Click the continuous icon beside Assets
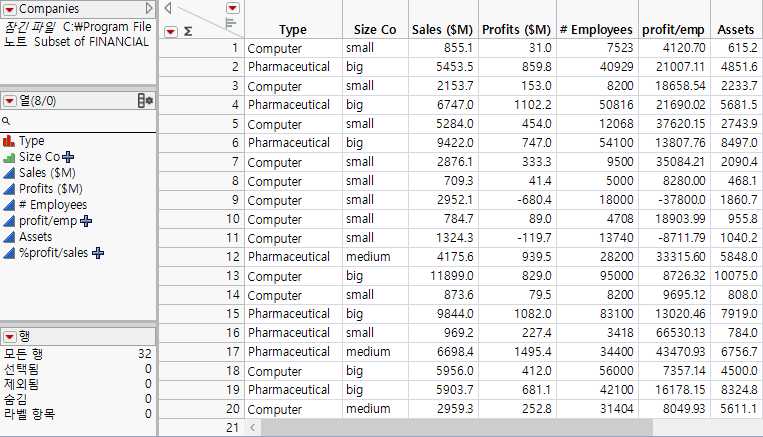Screen dimensions: 763x437 click(9, 237)
